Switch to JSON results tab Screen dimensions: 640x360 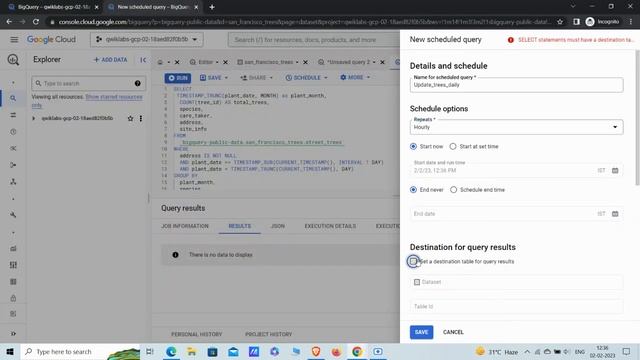point(278,226)
